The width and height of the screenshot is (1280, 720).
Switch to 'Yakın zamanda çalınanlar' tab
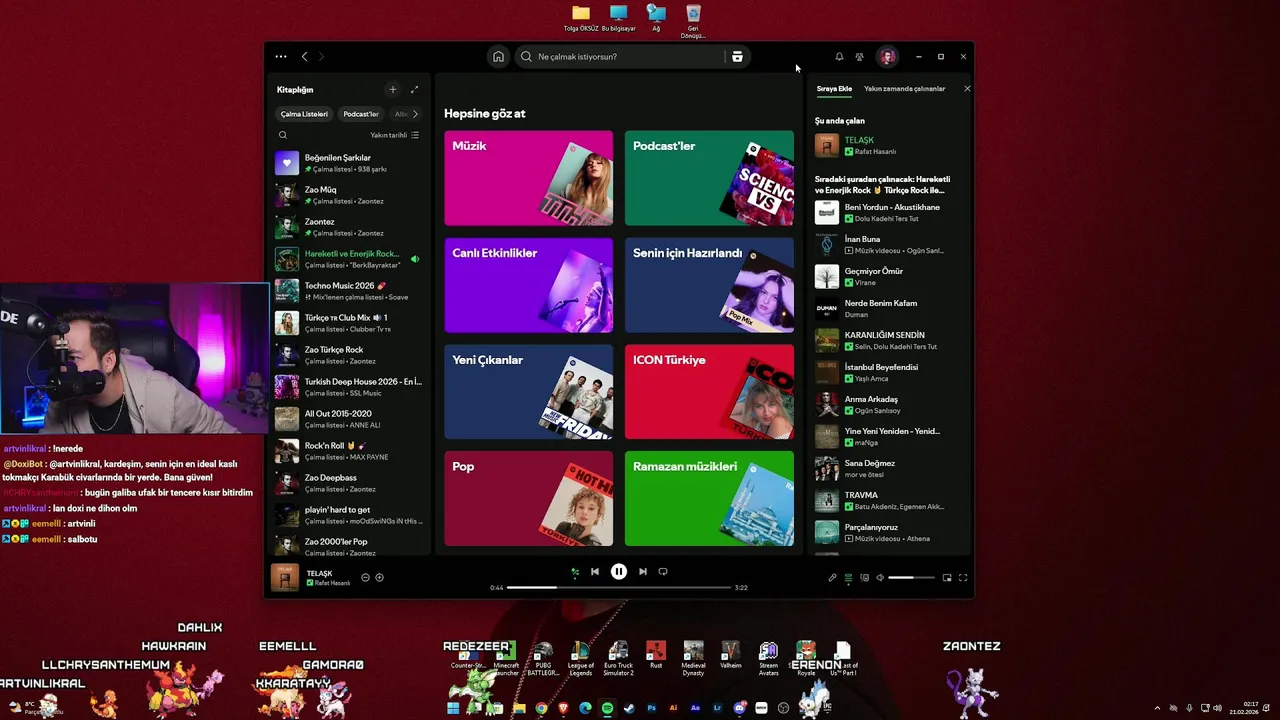(x=904, y=89)
